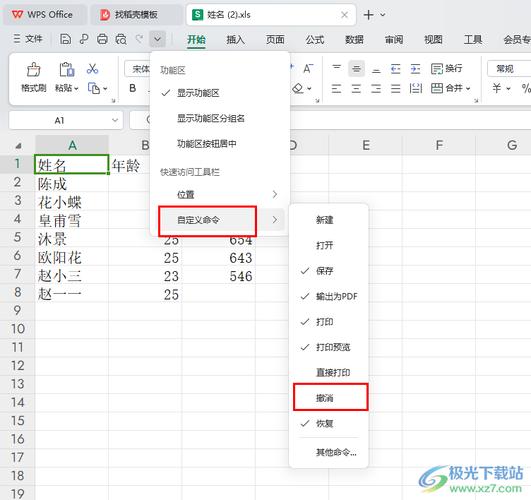
Task: Expand the 位置 submenu
Action: pyautogui.click(x=219, y=194)
